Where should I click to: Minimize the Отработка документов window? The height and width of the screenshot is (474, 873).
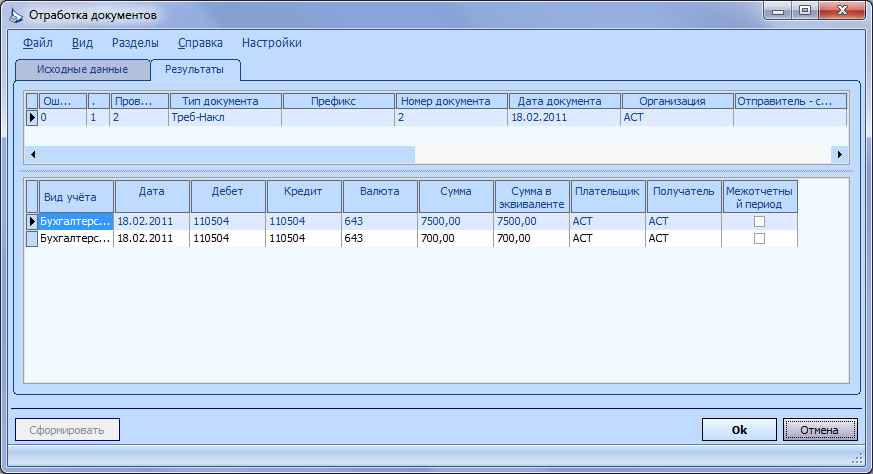point(778,11)
